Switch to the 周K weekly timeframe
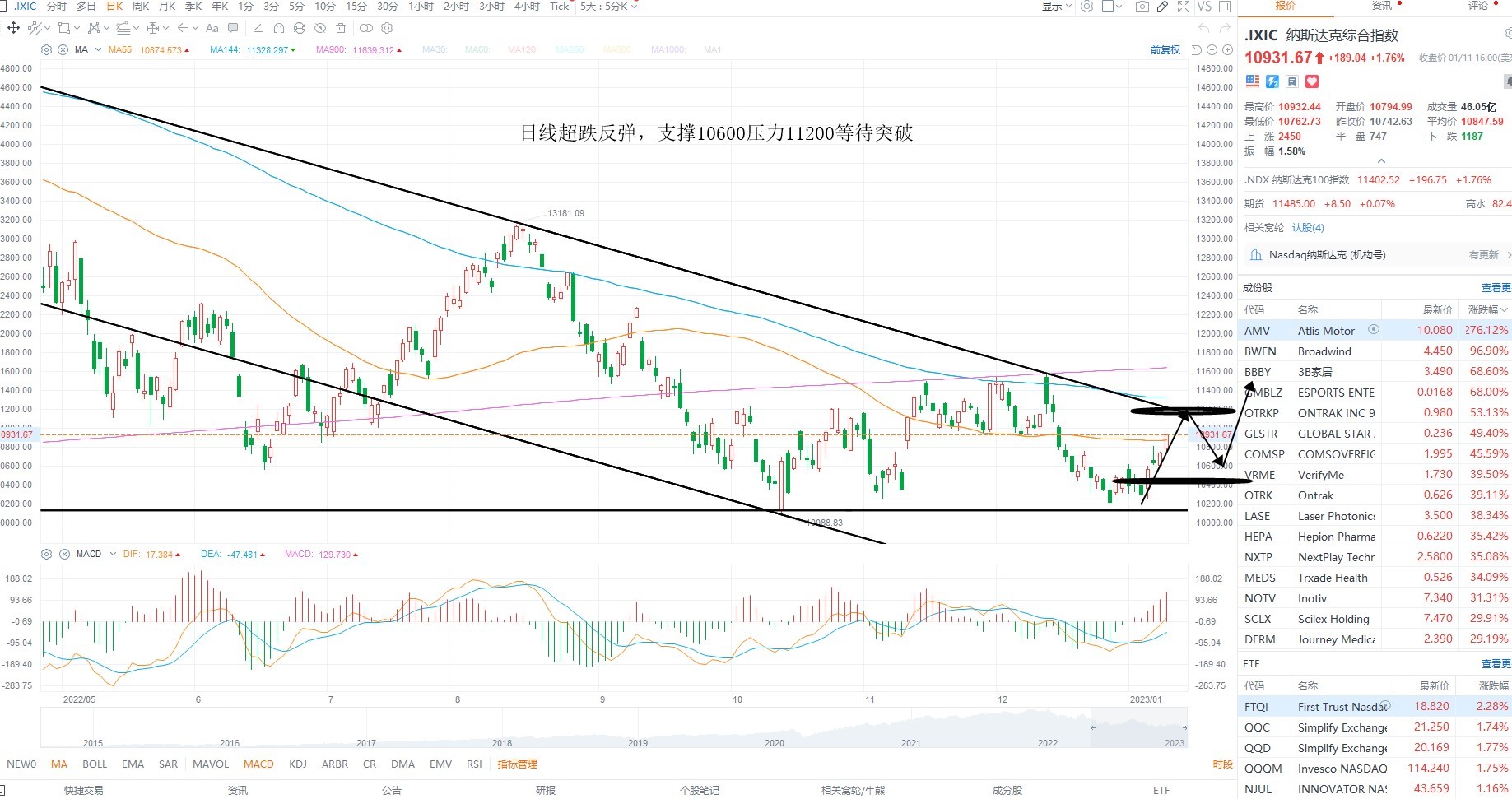 pos(141,7)
